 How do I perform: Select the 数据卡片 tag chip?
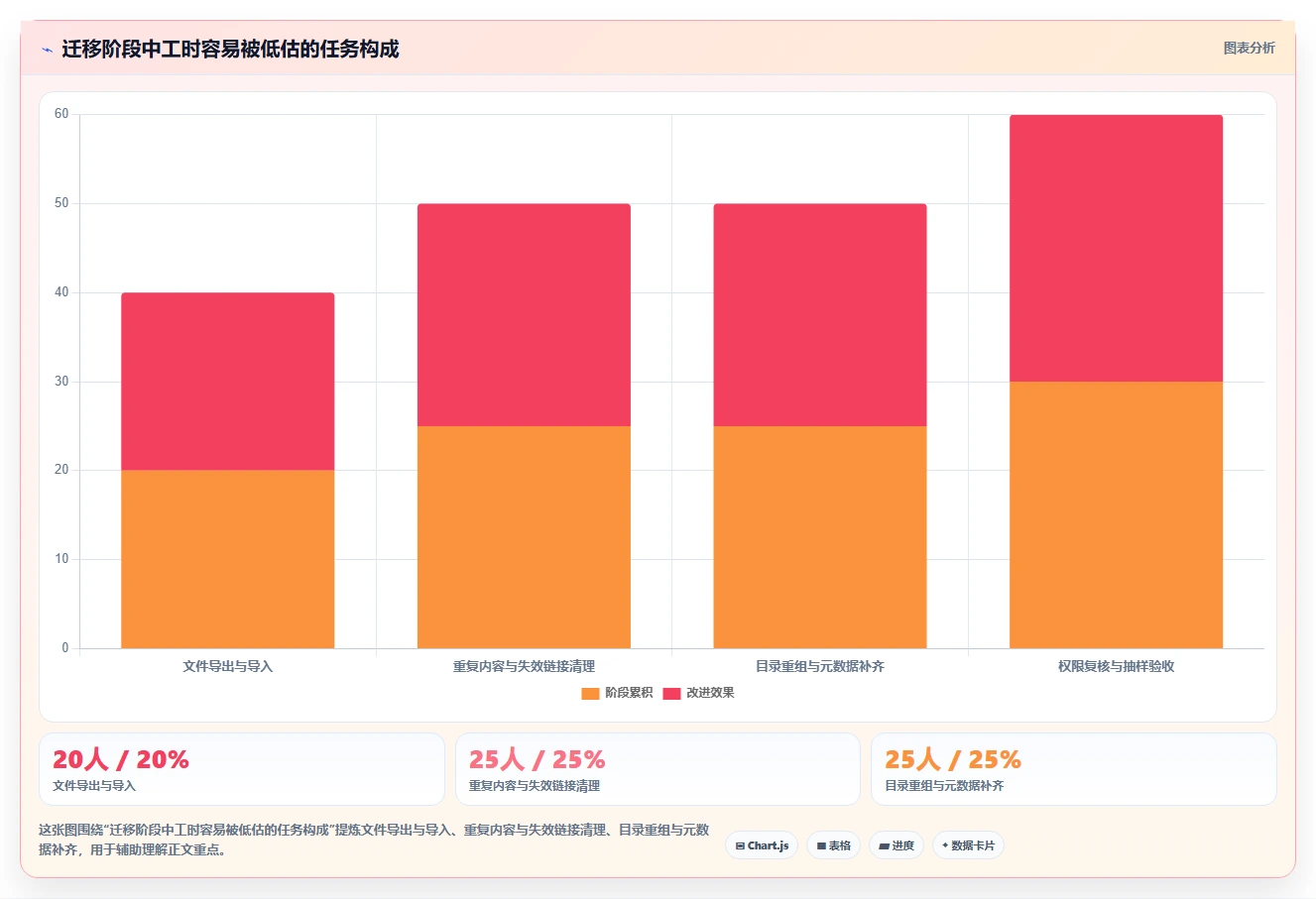coord(968,845)
